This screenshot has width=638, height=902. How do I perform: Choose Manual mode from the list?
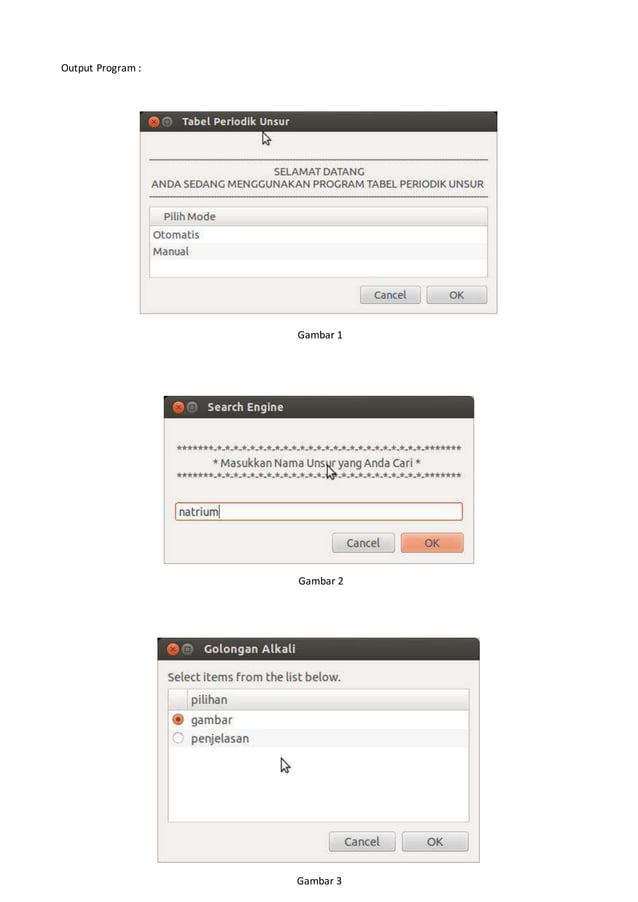tap(318, 251)
